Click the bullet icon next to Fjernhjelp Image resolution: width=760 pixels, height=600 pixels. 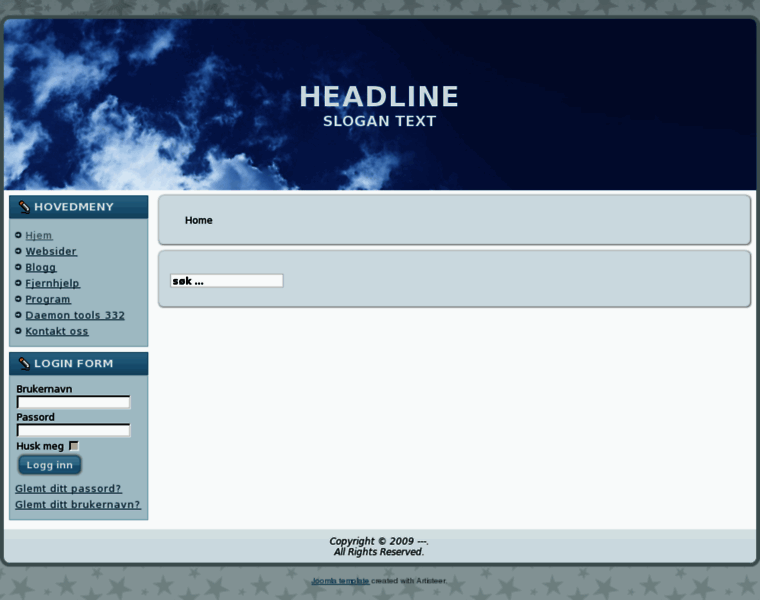click(18, 283)
